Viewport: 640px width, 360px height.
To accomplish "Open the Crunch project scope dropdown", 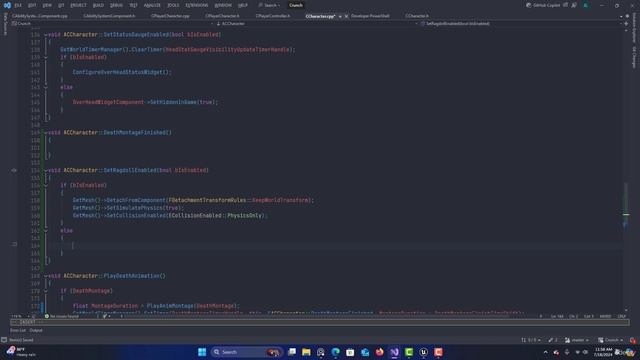I will (x=112, y=24).
